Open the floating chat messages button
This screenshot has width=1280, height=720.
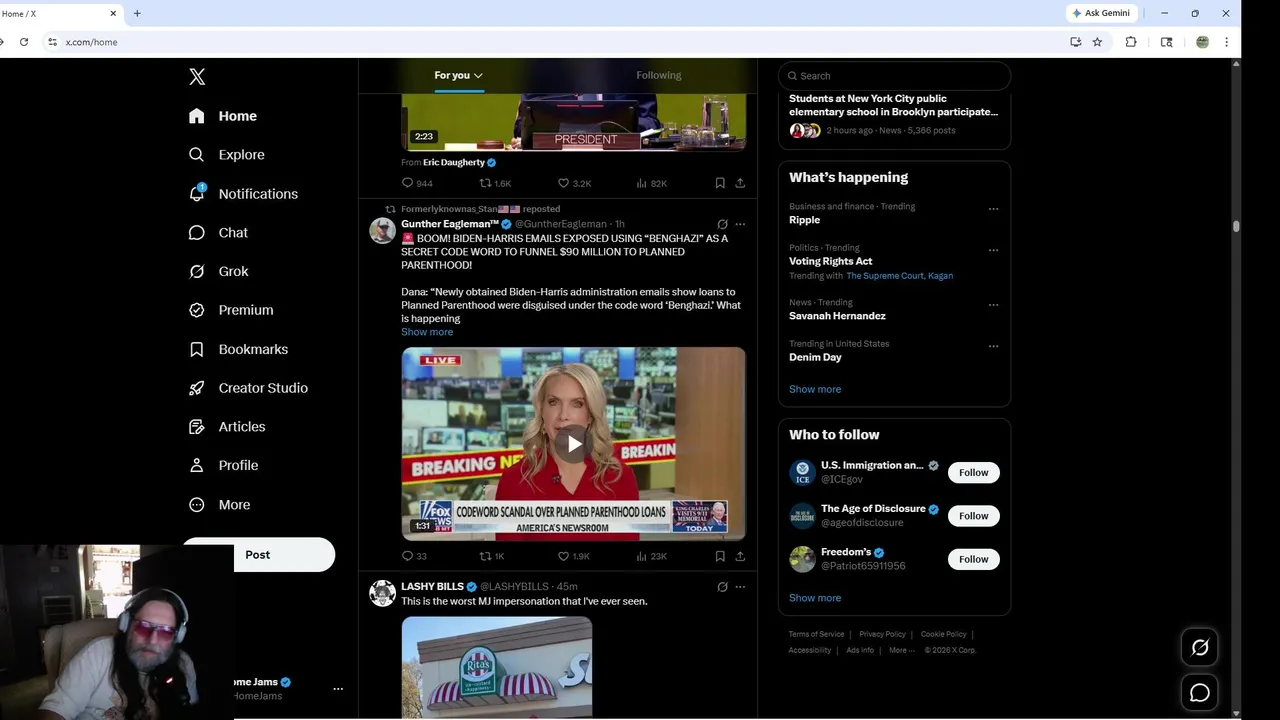point(1200,693)
